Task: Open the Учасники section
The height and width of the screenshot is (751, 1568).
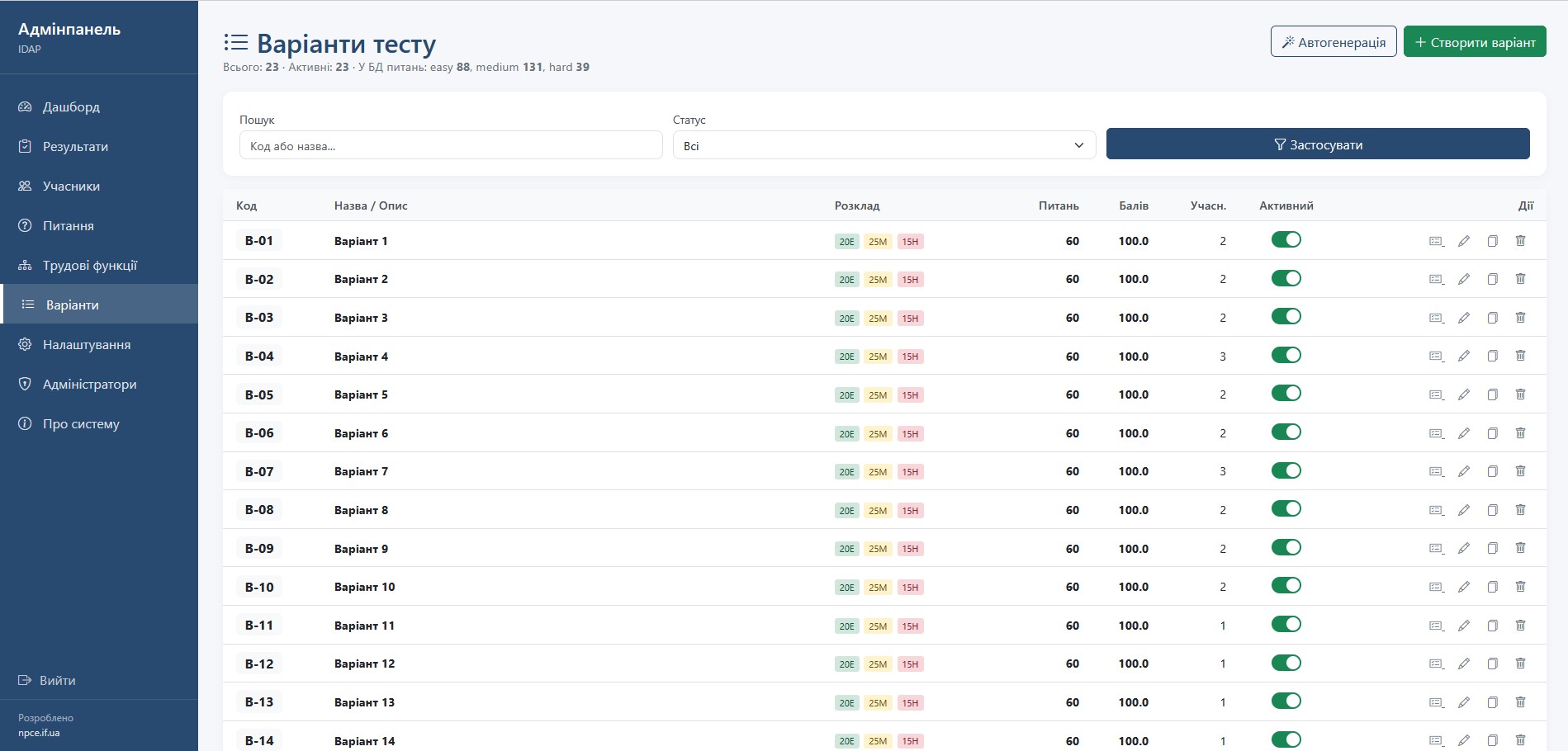Action: click(99, 186)
